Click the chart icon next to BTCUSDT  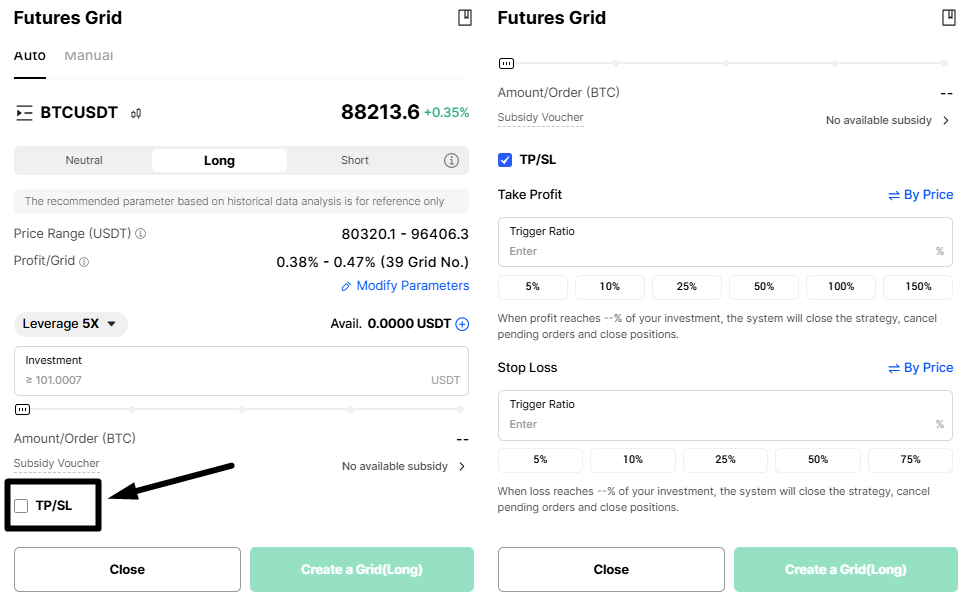click(136, 113)
